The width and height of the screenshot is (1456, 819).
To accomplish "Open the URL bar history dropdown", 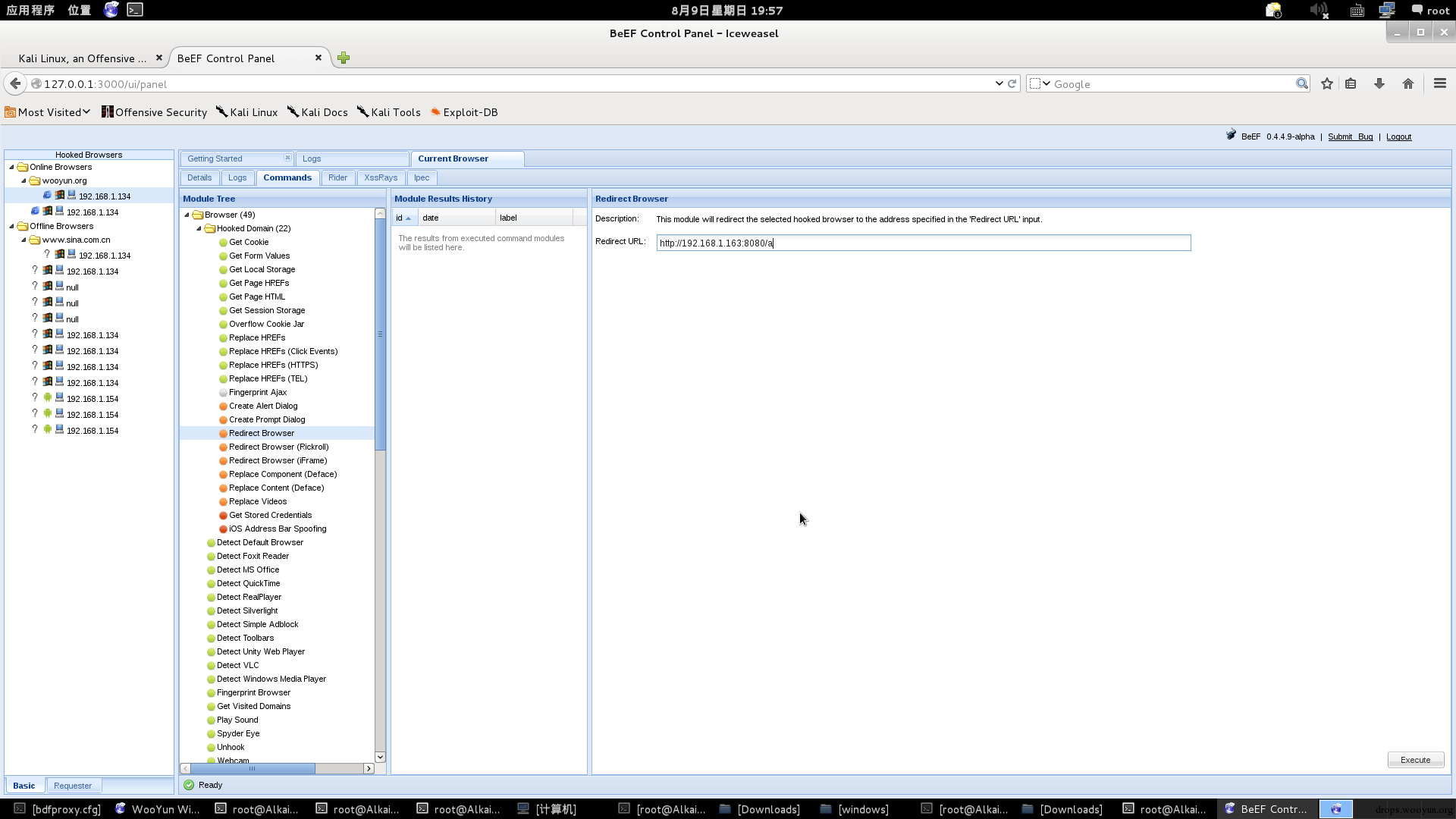I will [999, 83].
